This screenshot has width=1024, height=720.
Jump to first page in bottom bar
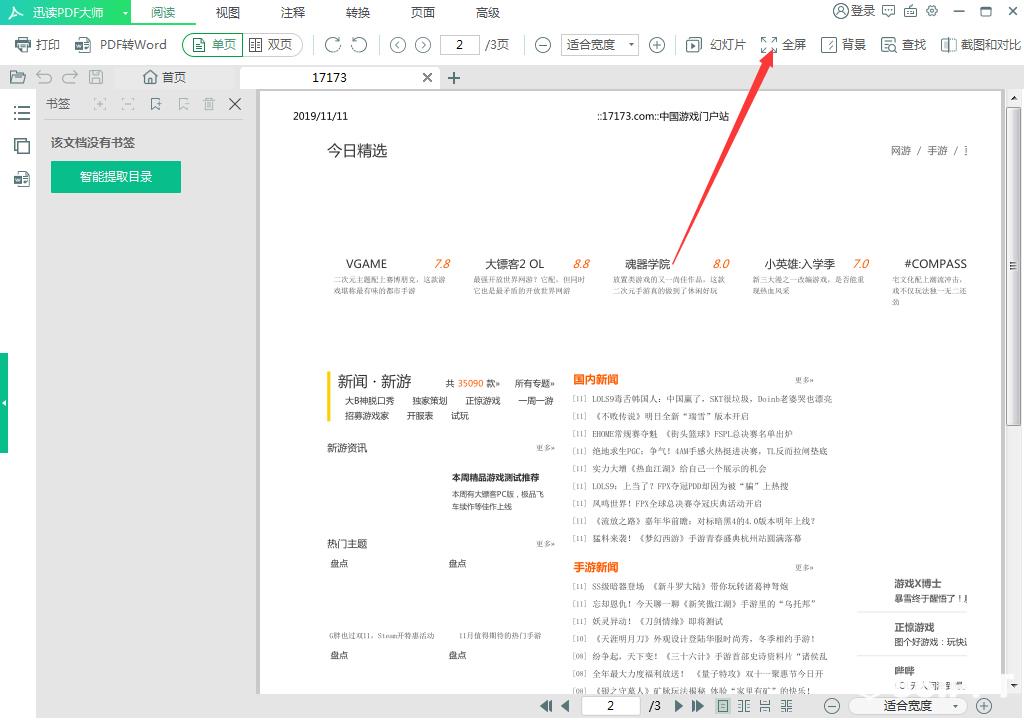coord(546,706)
